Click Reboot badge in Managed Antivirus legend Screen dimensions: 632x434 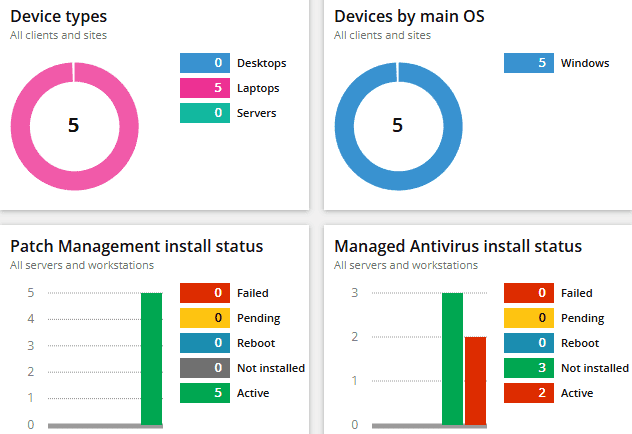click(529, 343)
